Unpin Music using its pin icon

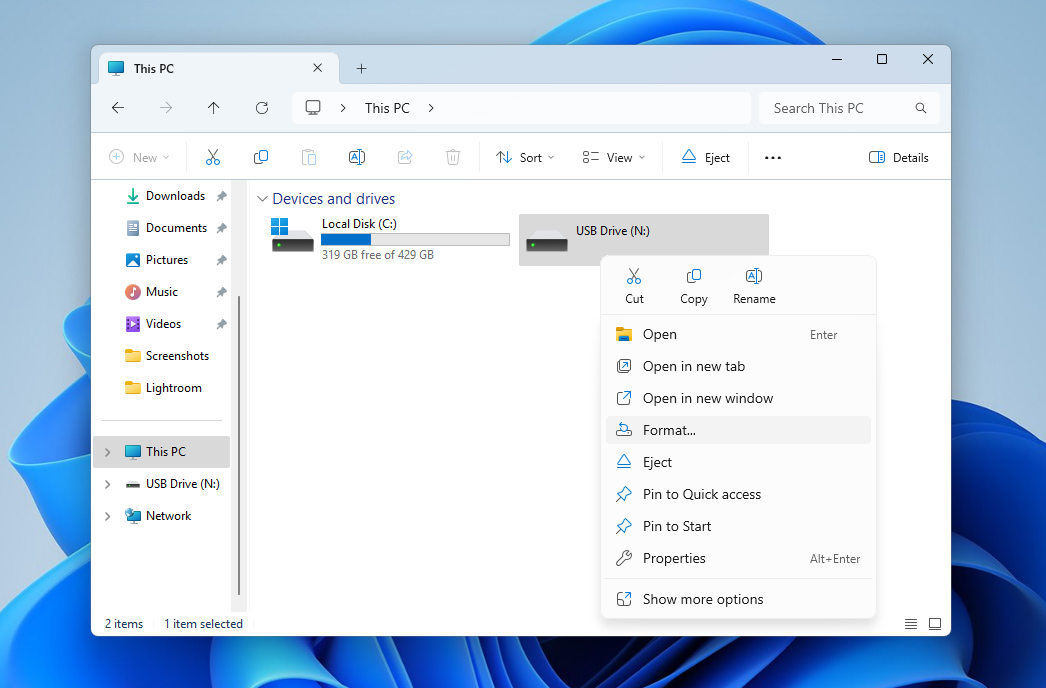point(221,292)
